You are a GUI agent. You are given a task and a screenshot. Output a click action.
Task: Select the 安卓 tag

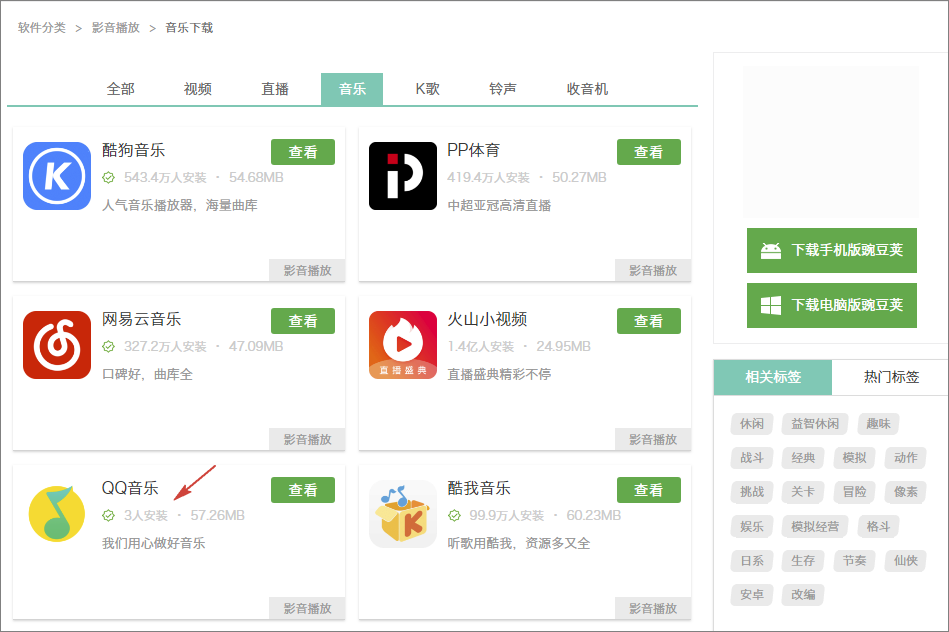[x=752, y=595]
